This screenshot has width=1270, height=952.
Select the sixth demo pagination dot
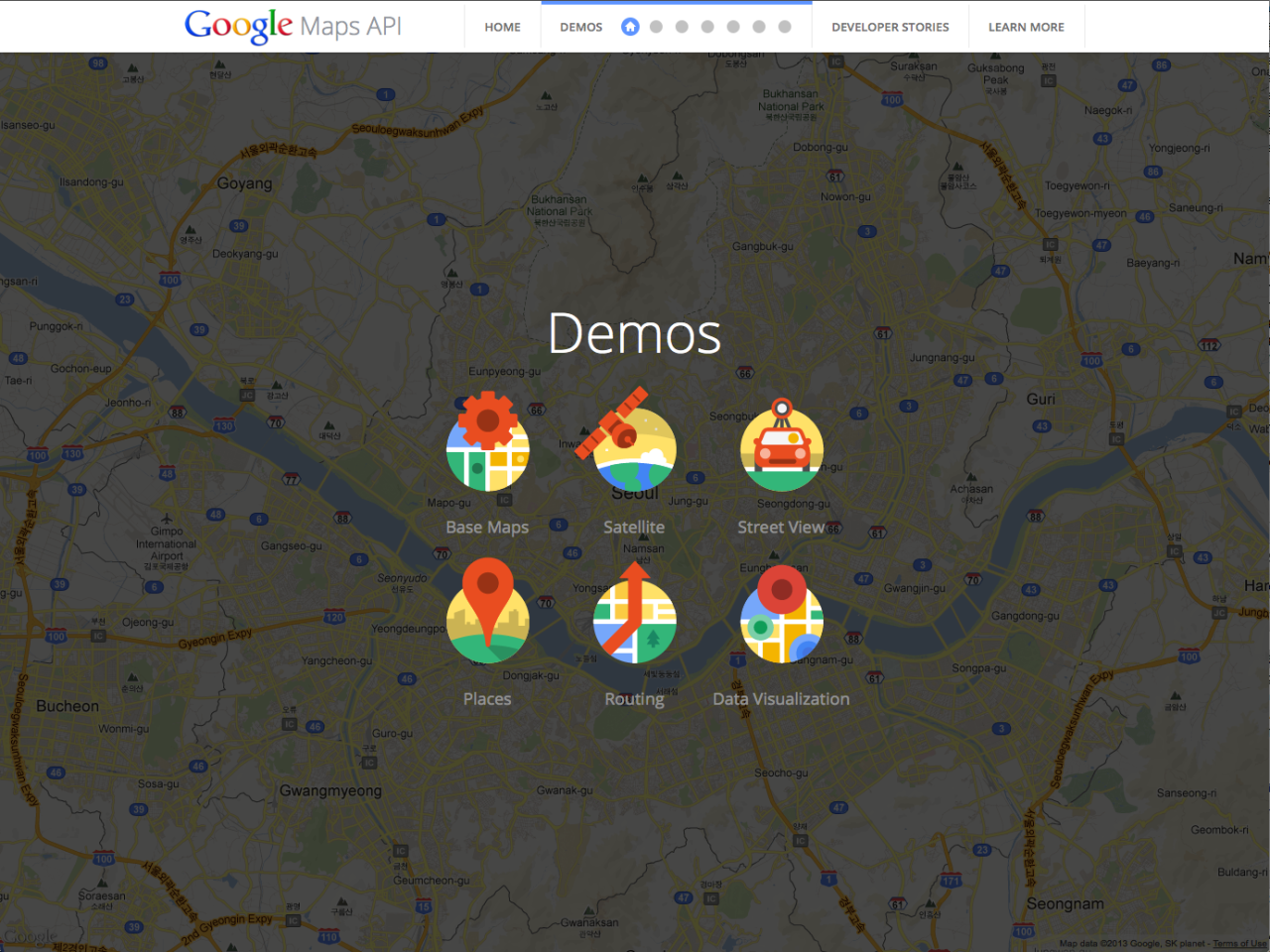point(759,27)
